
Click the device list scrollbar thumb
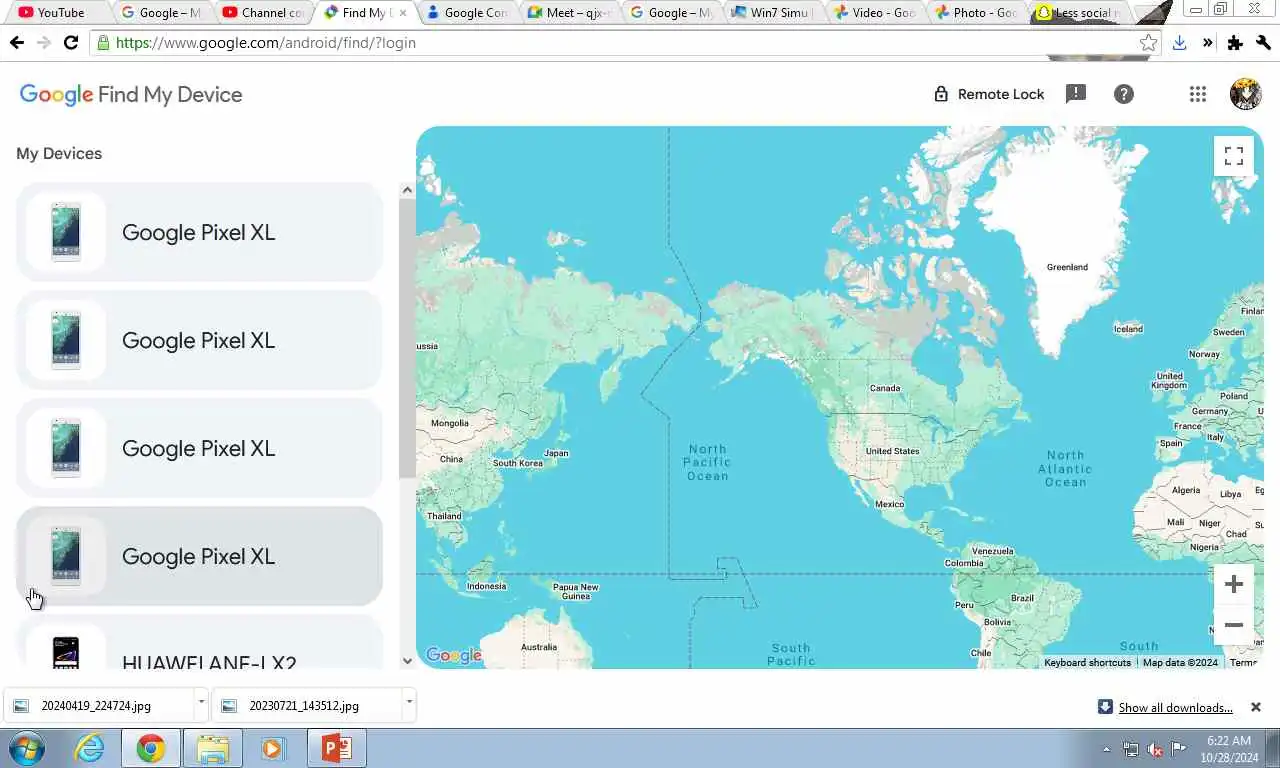point(406,338)
